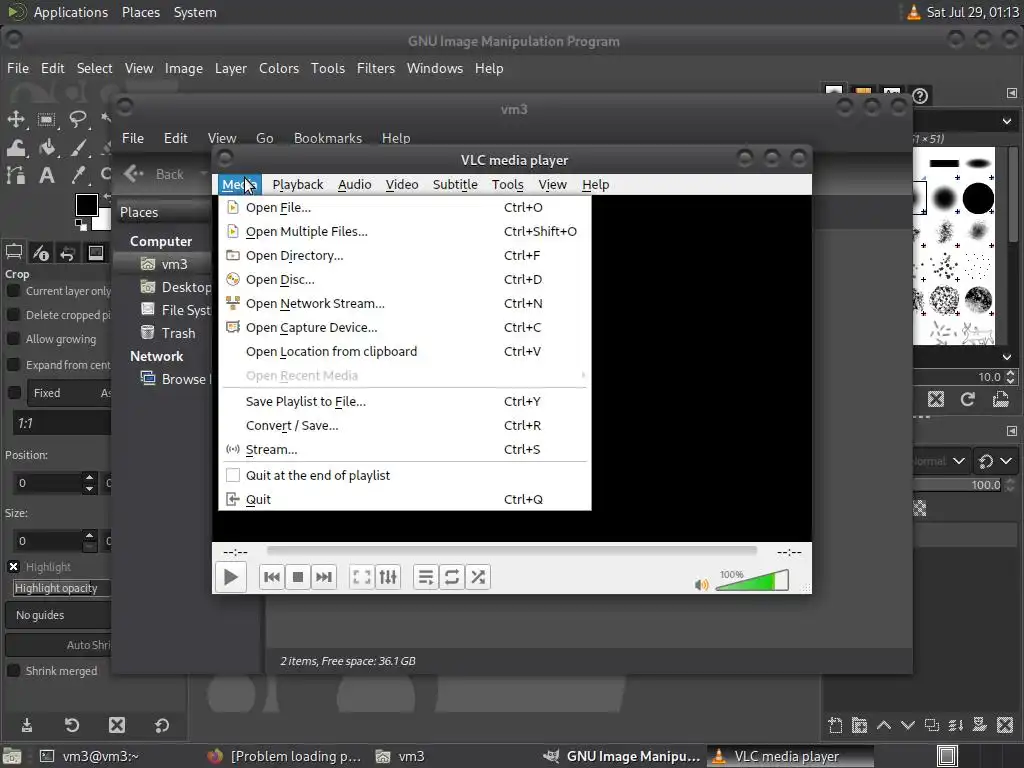The height and width of the screenshot is (768, 1024).
Task: Enable Shrink merged checkbox
Action: click(x=13, y=671)
